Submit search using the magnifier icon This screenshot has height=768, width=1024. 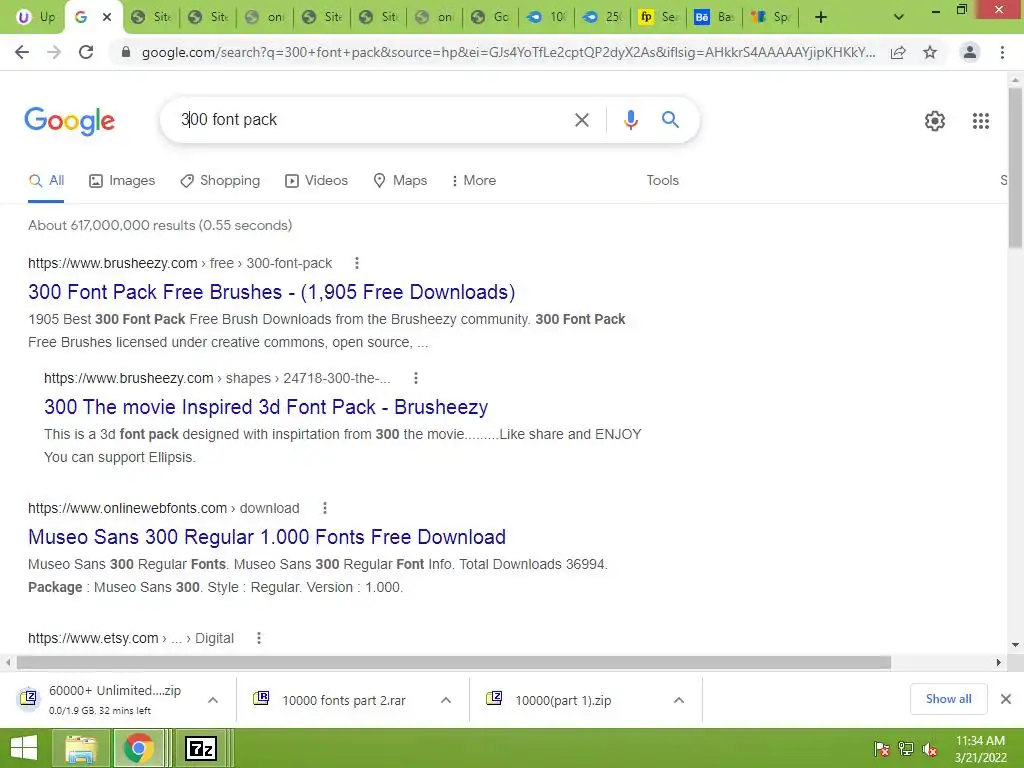(670, 120)
